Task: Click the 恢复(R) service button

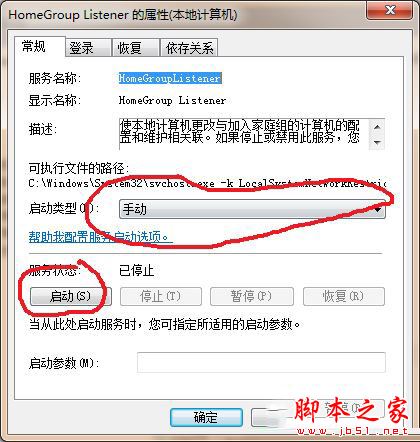Action: [x=344, y=296]
